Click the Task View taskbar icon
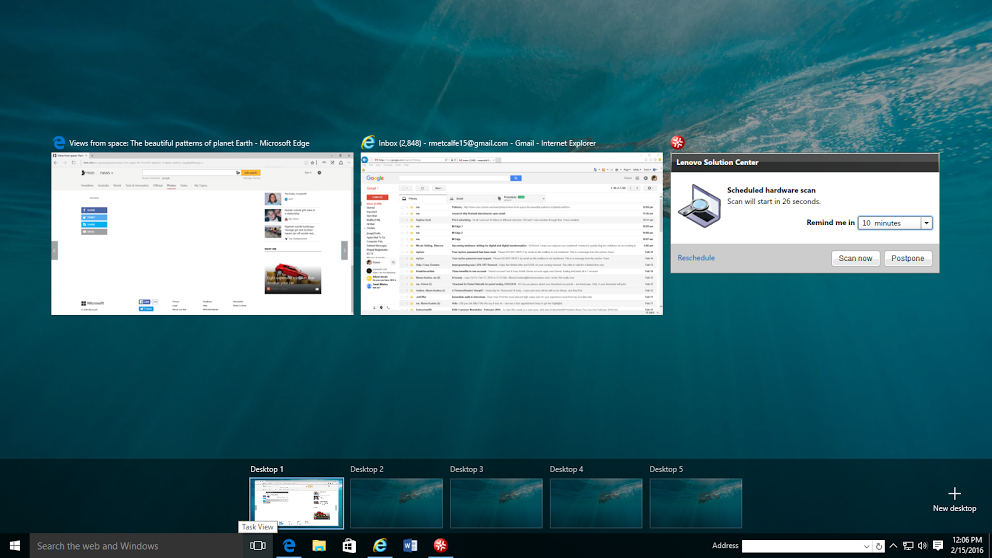 tap(257, 545)
